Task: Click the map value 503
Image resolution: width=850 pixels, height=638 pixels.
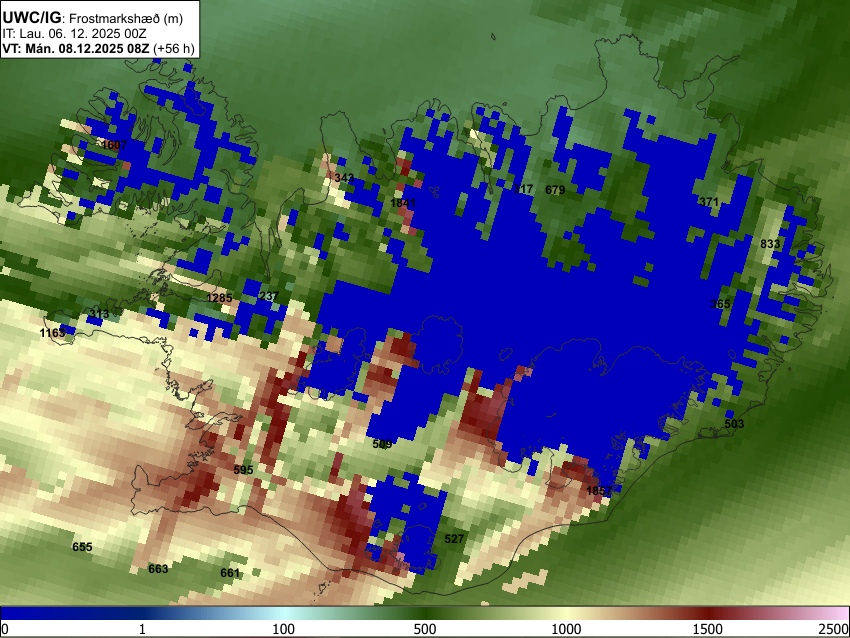Action: click(734, 424)
